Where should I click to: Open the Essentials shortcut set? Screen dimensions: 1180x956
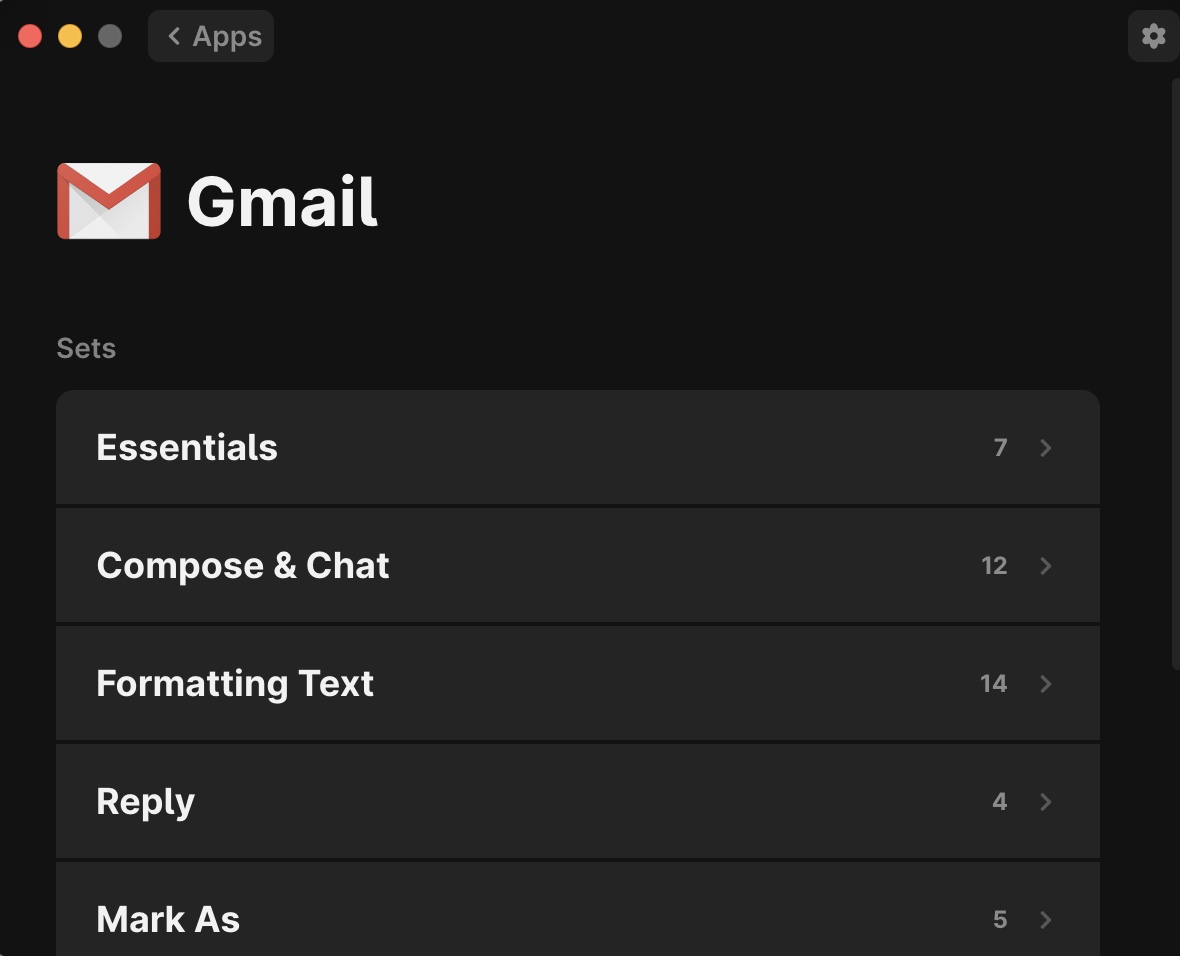pyautogui.click(x=578, y=447)
